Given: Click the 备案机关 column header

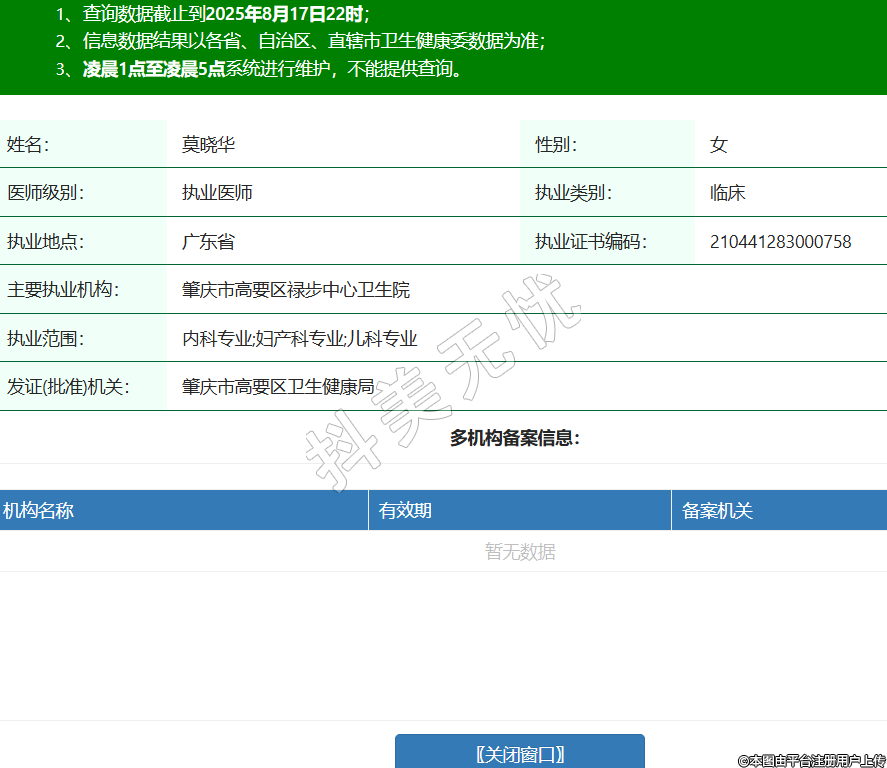Looking at the screenshot, I should pyautogui.click(x=717, y=511).
